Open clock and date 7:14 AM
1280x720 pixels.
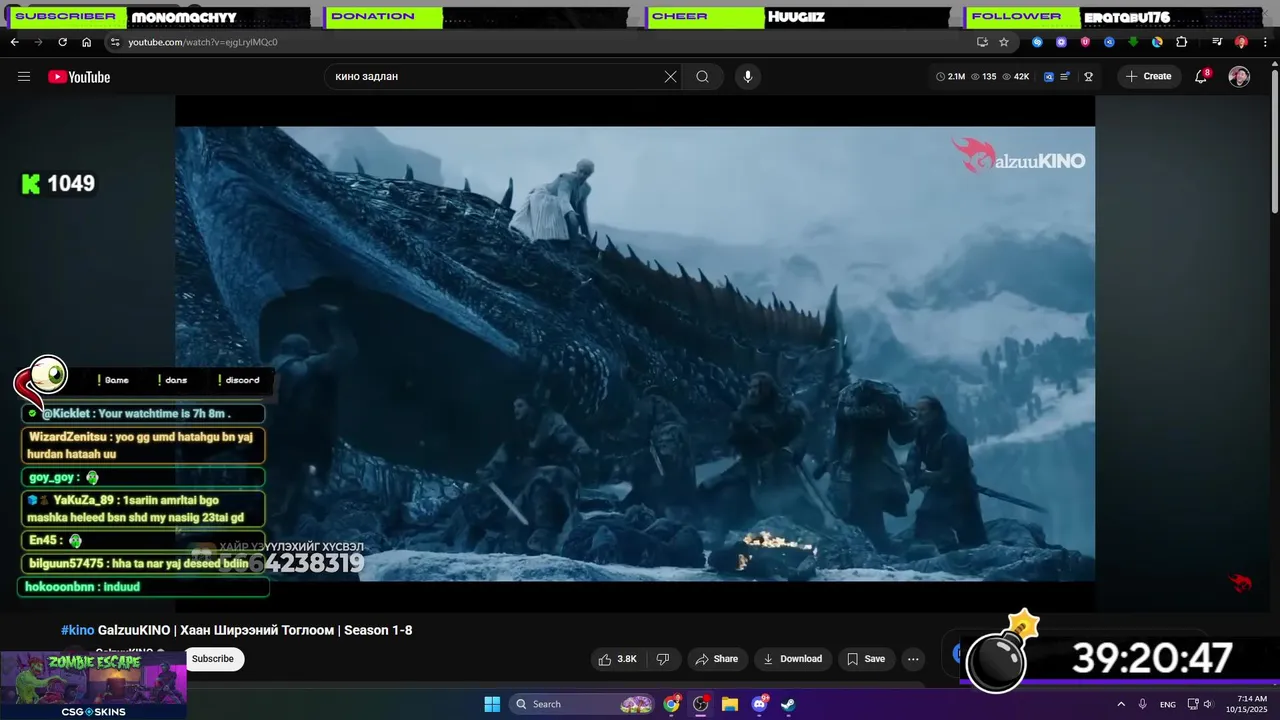(x=1248, y=704)
